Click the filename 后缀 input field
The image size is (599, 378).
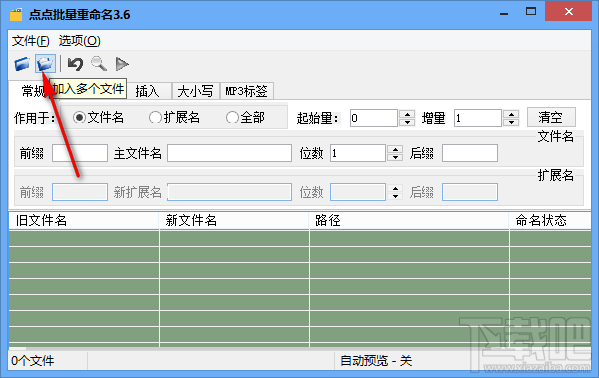(469, 153)
